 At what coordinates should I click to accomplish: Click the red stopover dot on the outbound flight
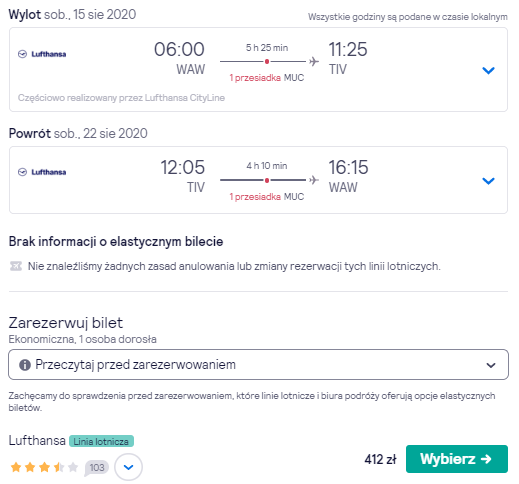tap(267, 61)
